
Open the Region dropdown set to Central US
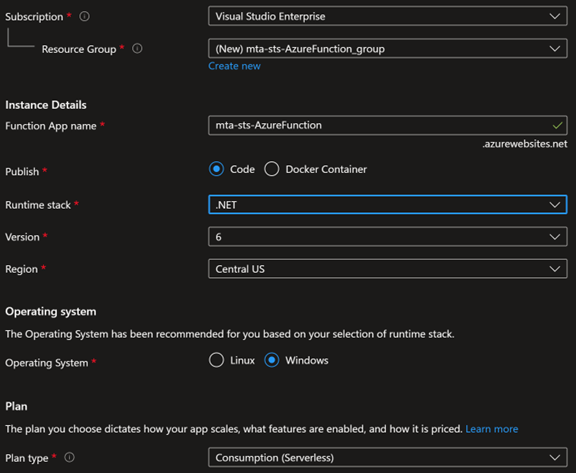388,269
